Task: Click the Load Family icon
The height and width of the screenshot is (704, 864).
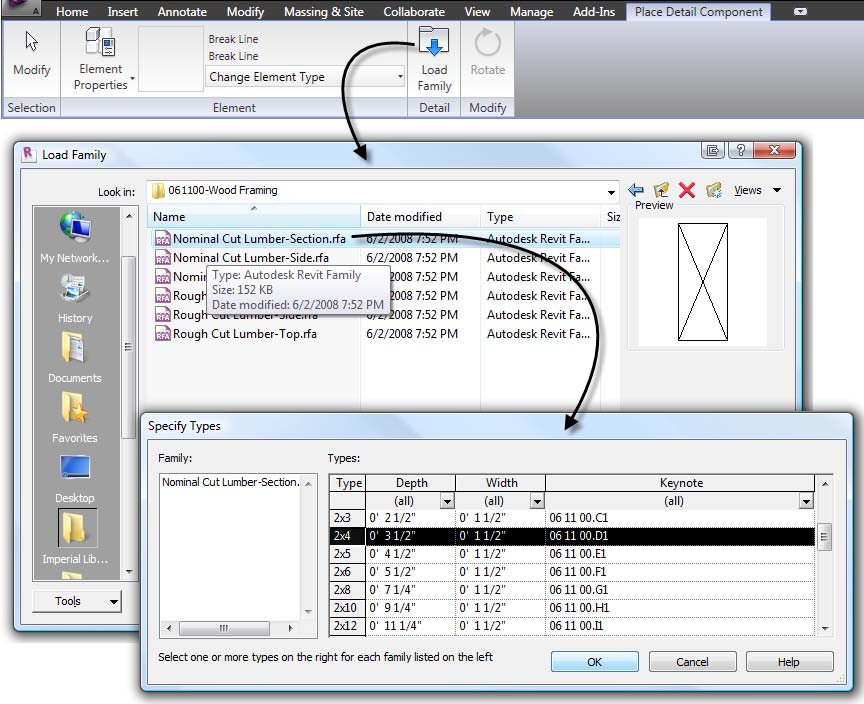Action: tap(434, 41)
